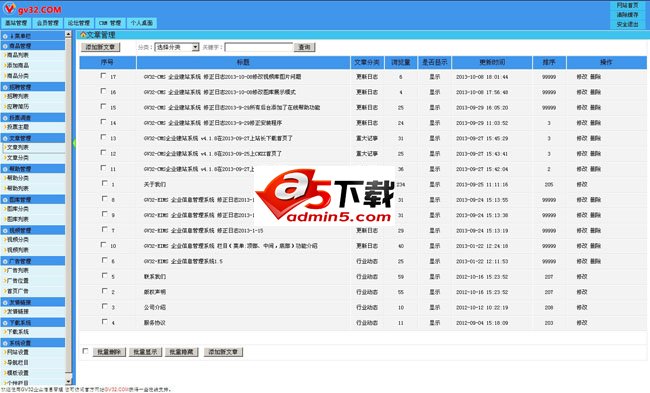Viewport: 650px width, 393px height.
Task: Collapse the 帮助管理 sidebar section
Action: point(32,169)
